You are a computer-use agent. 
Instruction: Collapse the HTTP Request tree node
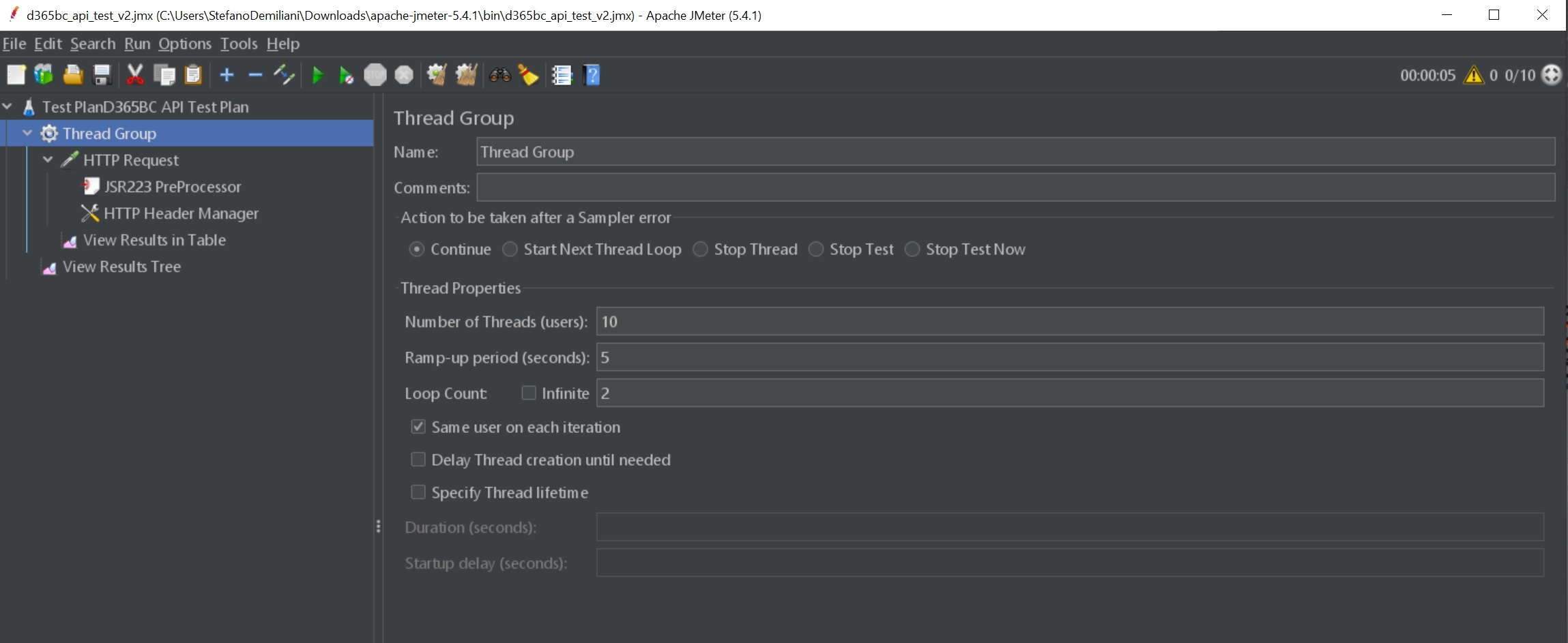click(x=48, y=160)
